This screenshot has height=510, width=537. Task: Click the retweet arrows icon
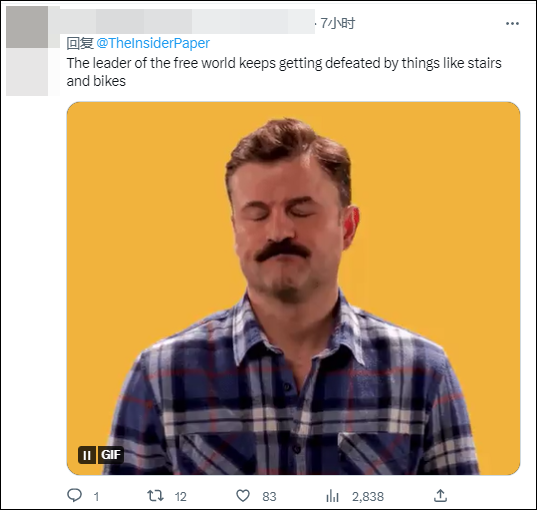click(x=155, y=496)
